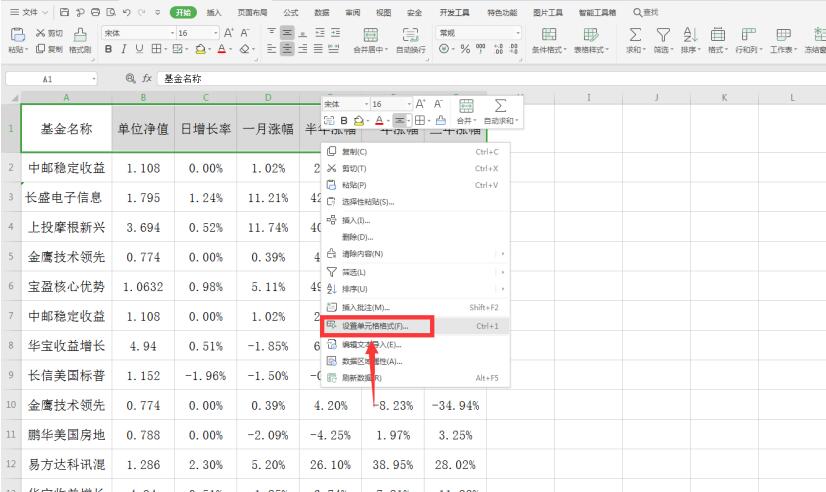Click the percent style % icon
Screen dimensions: 826x492
[465, 49]
